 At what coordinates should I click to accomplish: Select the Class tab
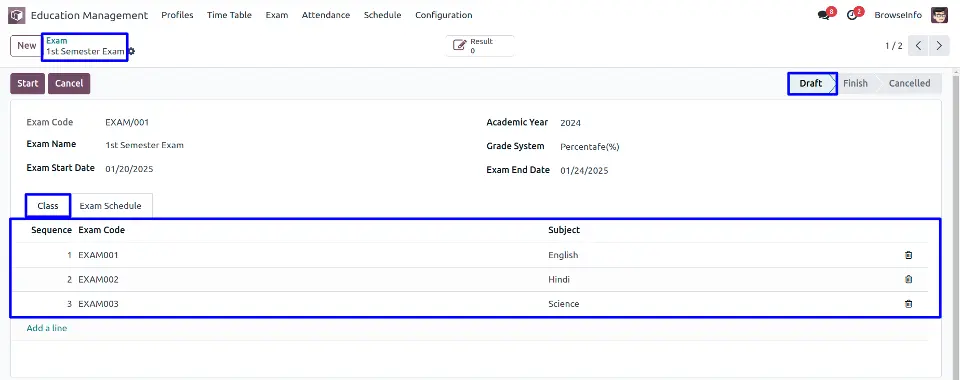[x=48, y=206]
